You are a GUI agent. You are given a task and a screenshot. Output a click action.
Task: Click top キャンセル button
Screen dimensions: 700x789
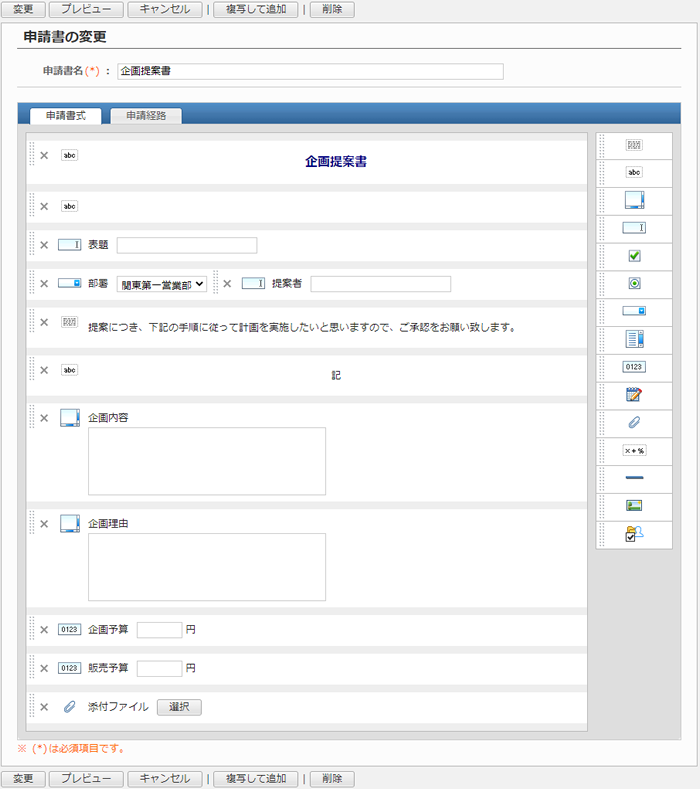(165, 9)
